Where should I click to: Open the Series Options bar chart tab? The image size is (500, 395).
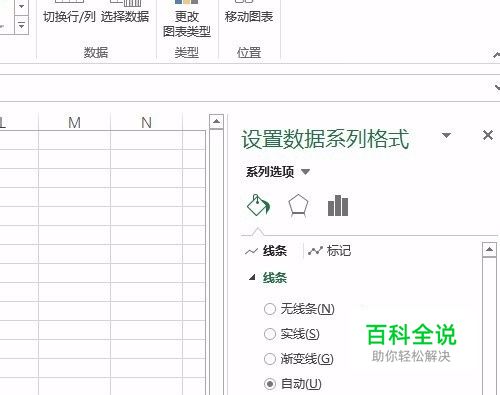click(338, 205)
